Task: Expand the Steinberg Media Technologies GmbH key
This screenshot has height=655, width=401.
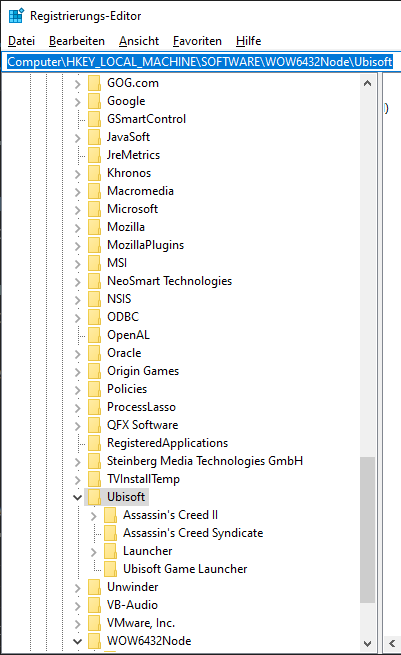Action: coord(78,462)
